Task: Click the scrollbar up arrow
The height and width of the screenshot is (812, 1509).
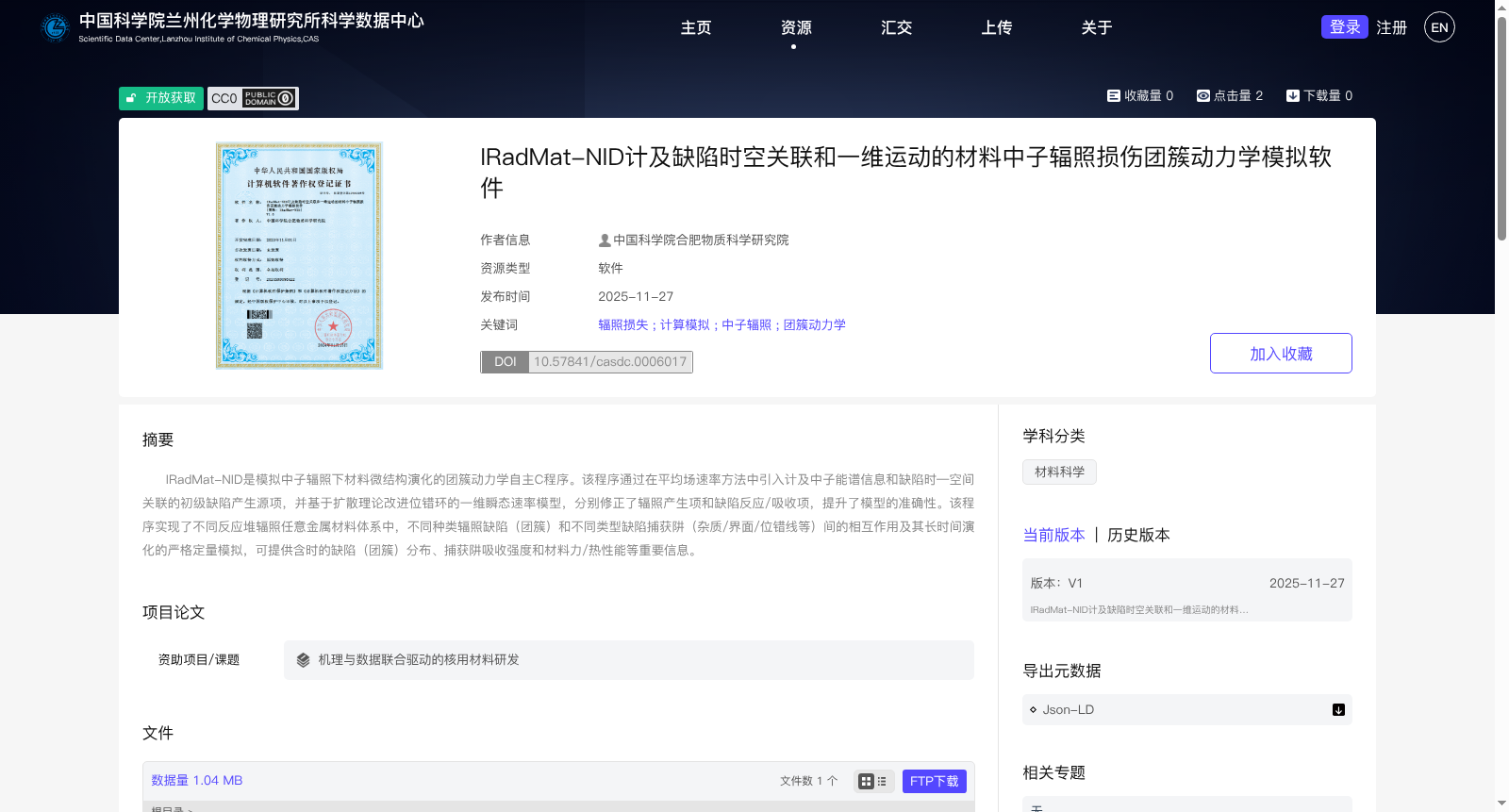Action: 1501,7
